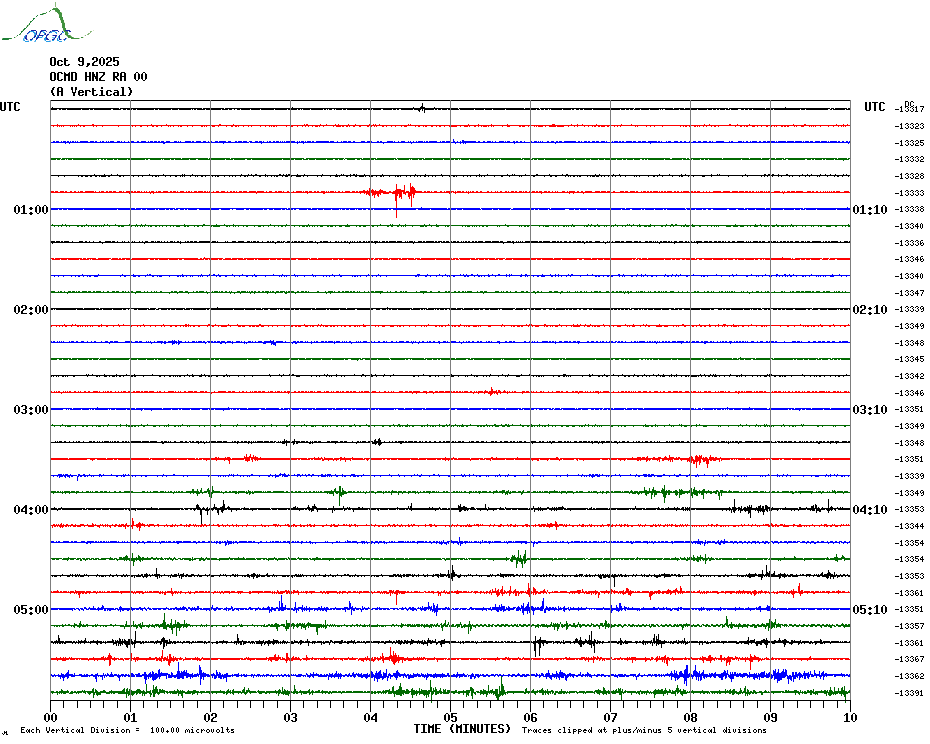Click the DC offset value "-13344"
This screenshot has height=744, width=930.
click(910, 526)
